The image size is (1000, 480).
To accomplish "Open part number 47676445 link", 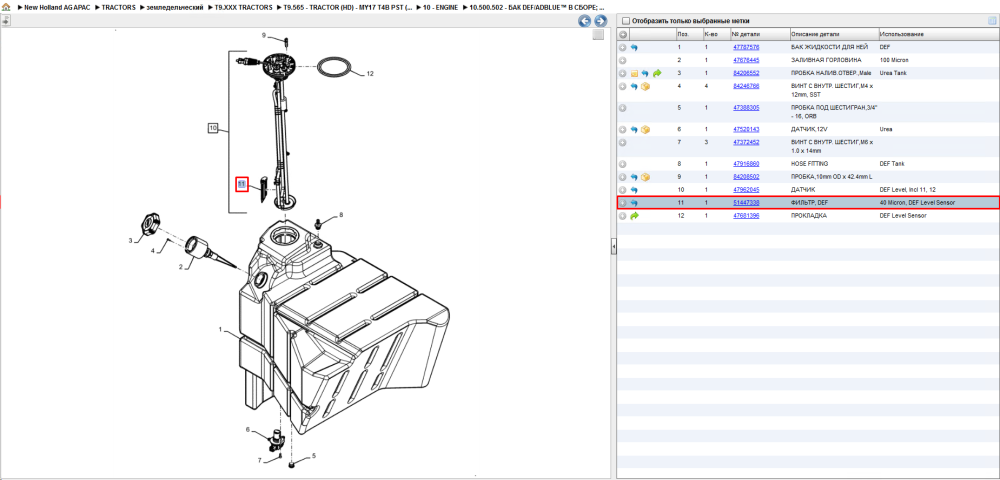I will (746, 60).
